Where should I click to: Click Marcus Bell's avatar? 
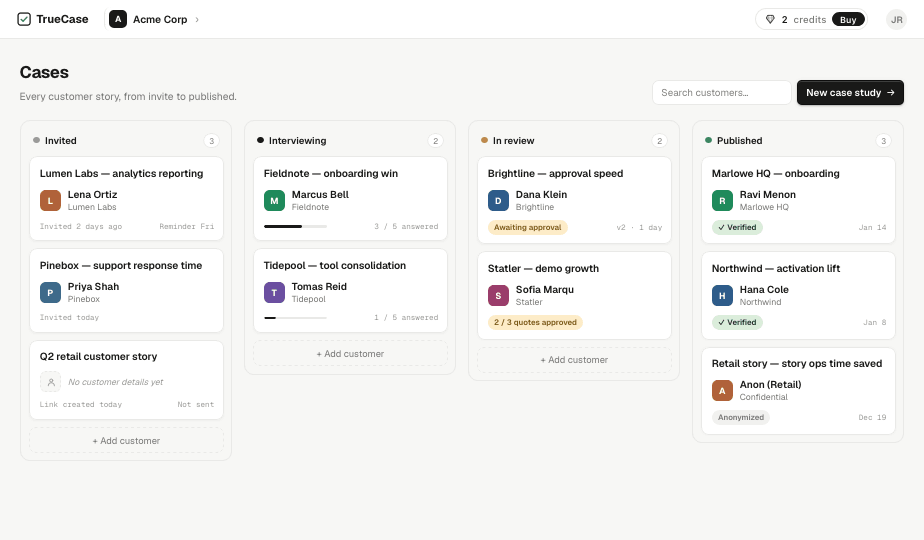point(274,200)
